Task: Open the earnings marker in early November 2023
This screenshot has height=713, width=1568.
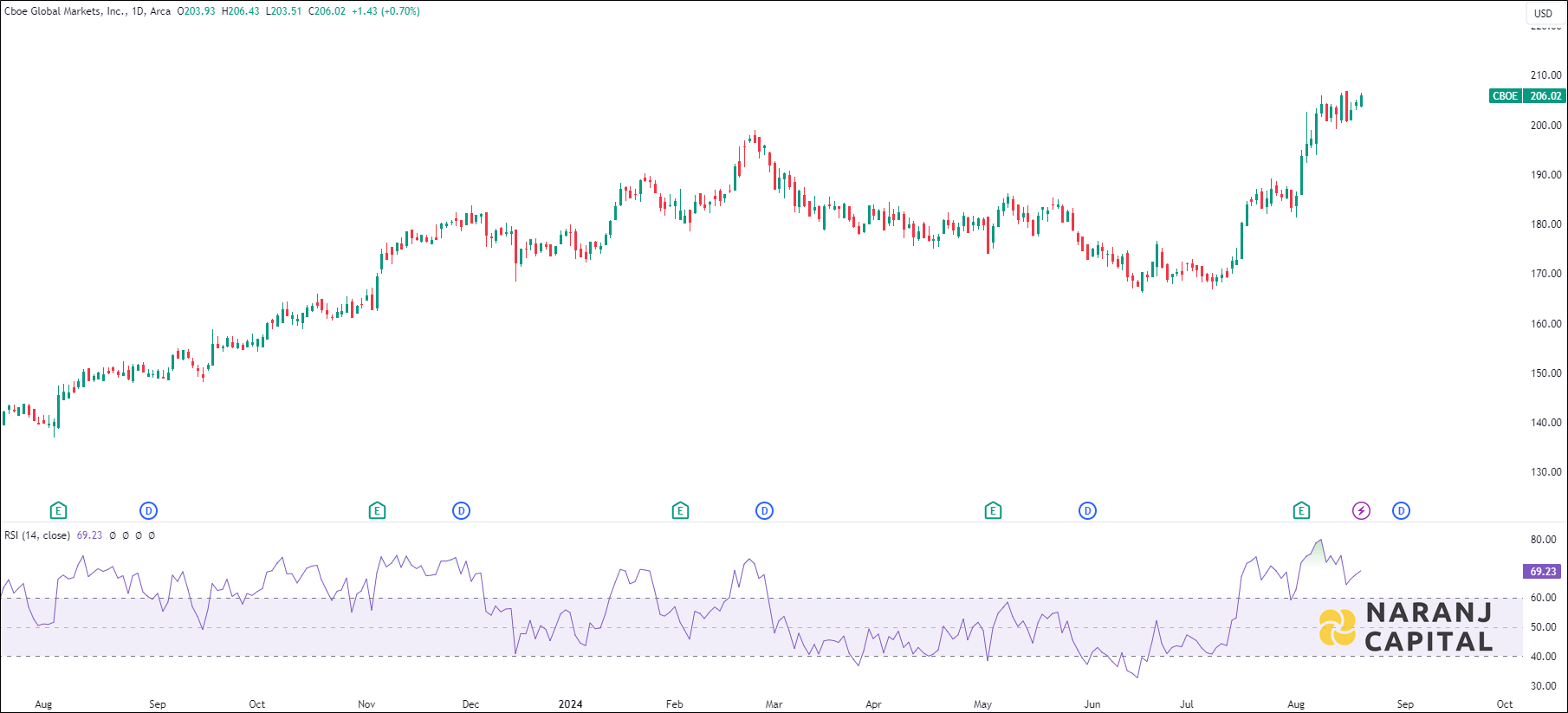Action: coord(377,511)
